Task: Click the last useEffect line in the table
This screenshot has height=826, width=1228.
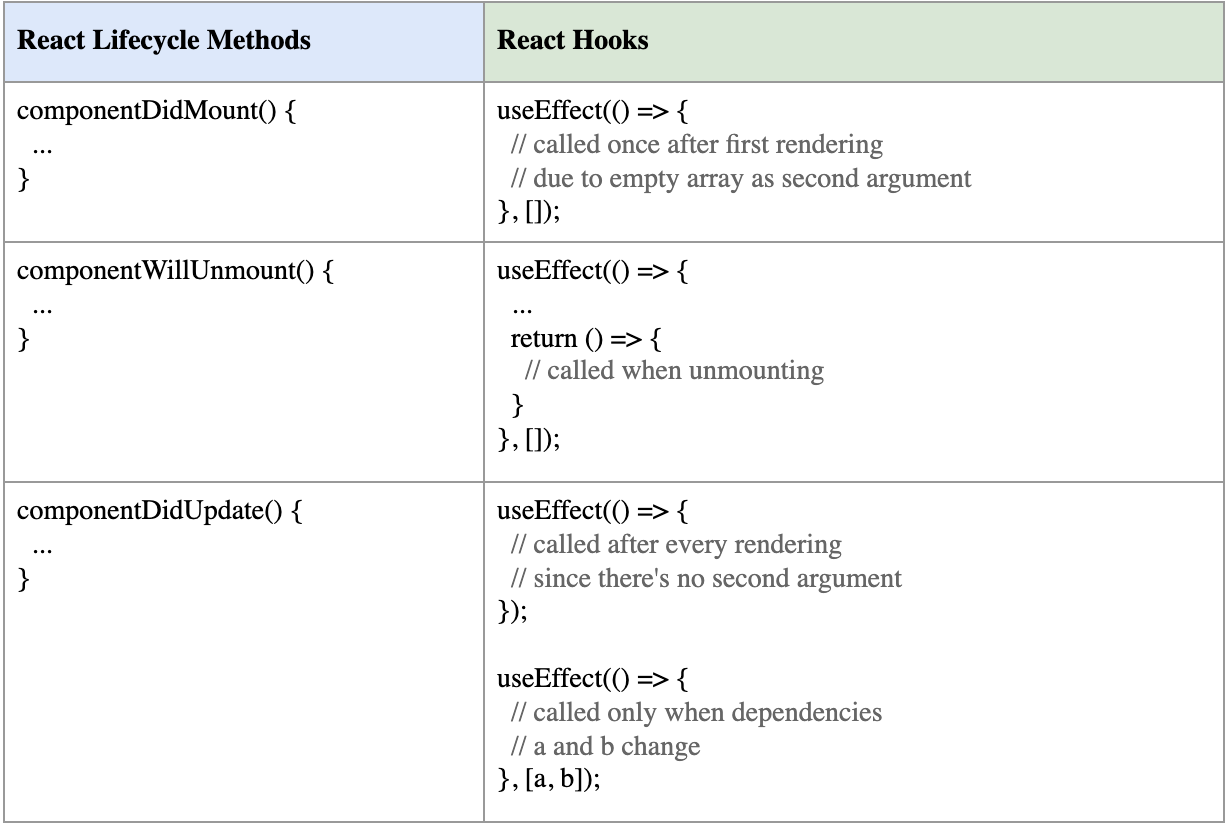Action: 592,680
